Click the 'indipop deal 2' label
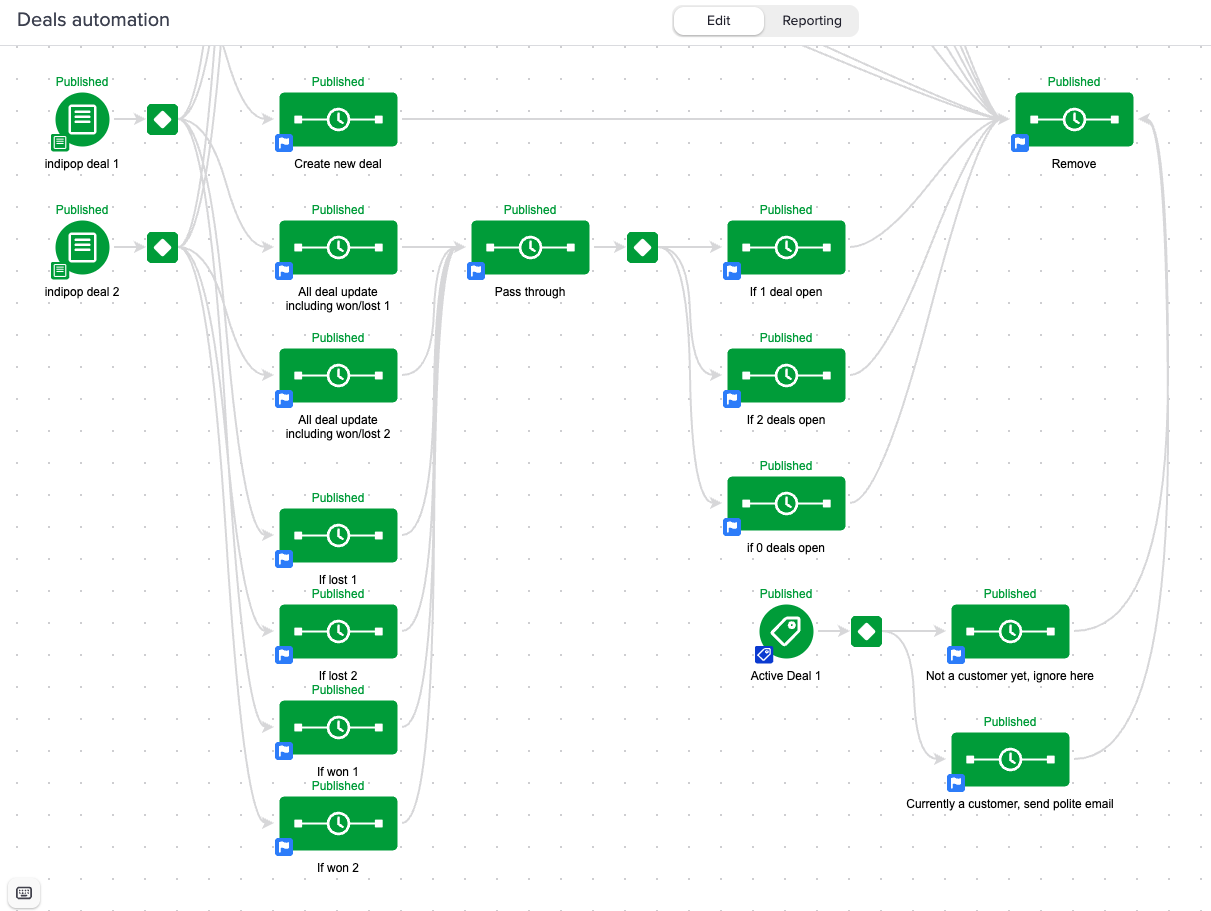This screenshot has height=911, width=1211. [x=82, y=292]
